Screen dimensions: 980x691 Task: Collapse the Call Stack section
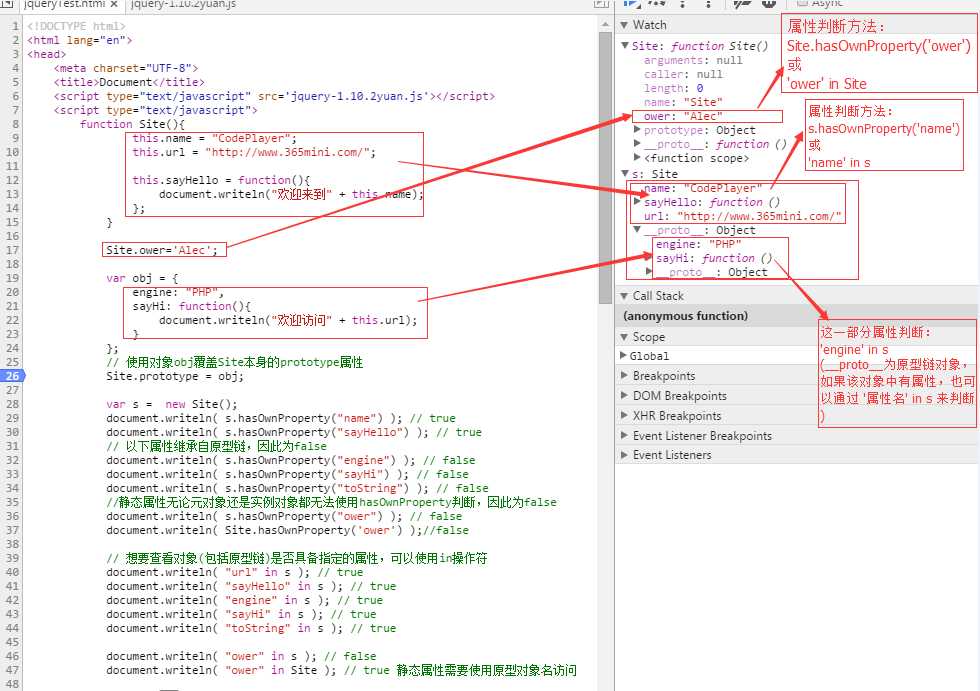tap(624, 296)
